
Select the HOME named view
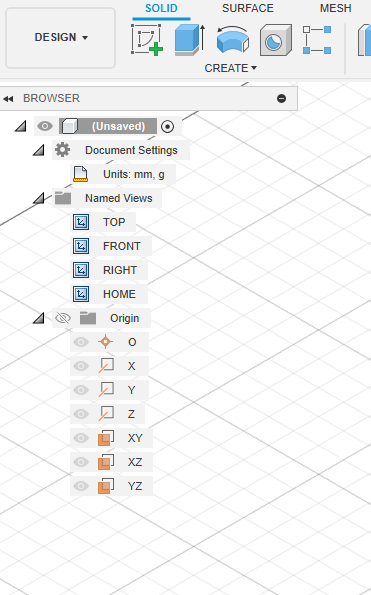pyautogui.click(x=119, y=294)
